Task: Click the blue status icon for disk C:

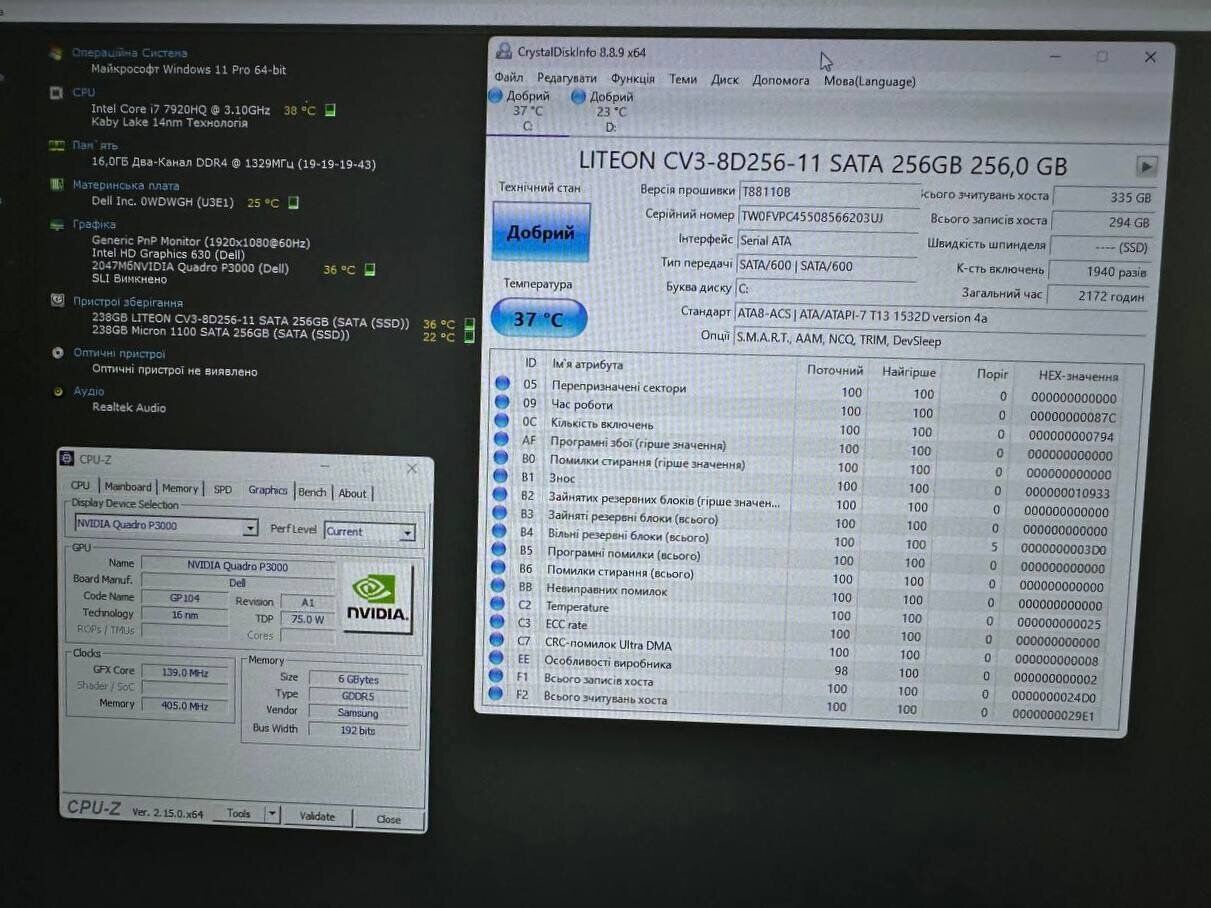Action: [x=495, y=96]
